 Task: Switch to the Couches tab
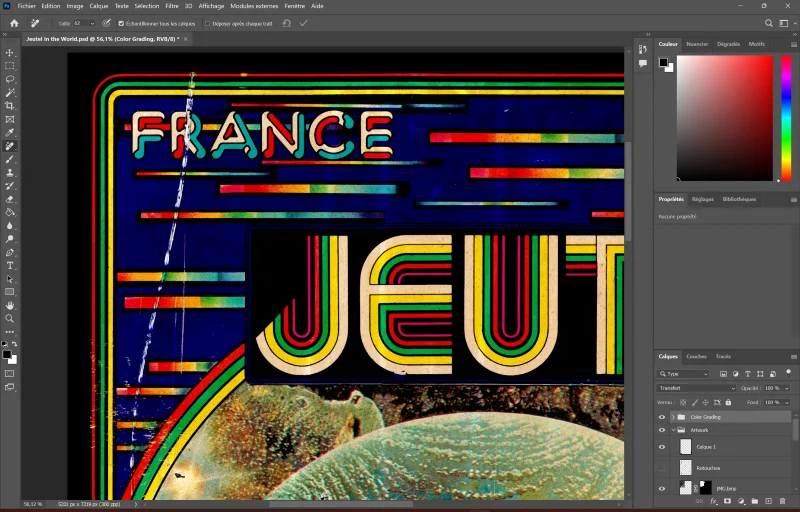click(696, 356)
